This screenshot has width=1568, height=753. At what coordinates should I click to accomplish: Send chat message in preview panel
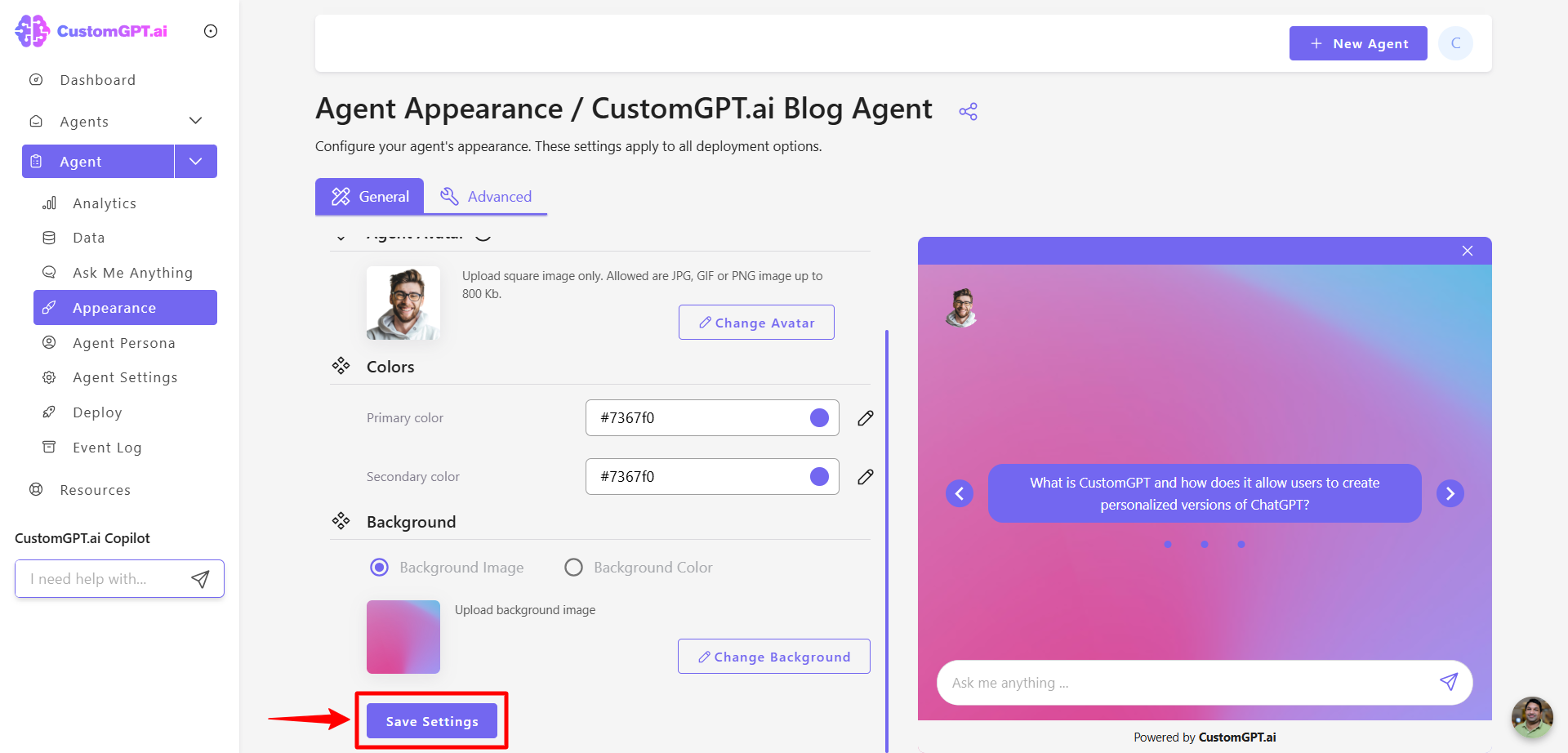point(1449,682)
